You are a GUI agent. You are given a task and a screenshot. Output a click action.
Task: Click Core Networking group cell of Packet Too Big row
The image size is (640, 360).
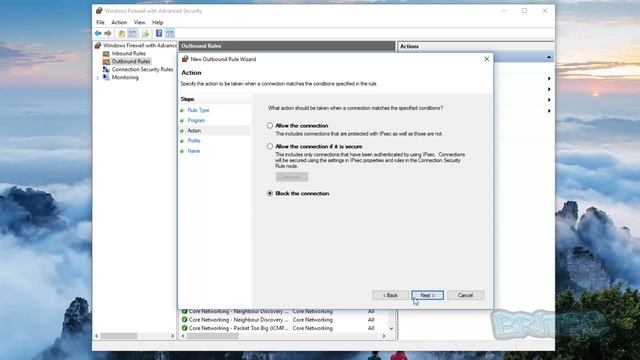pyautogui.click(x=313, y=328)
